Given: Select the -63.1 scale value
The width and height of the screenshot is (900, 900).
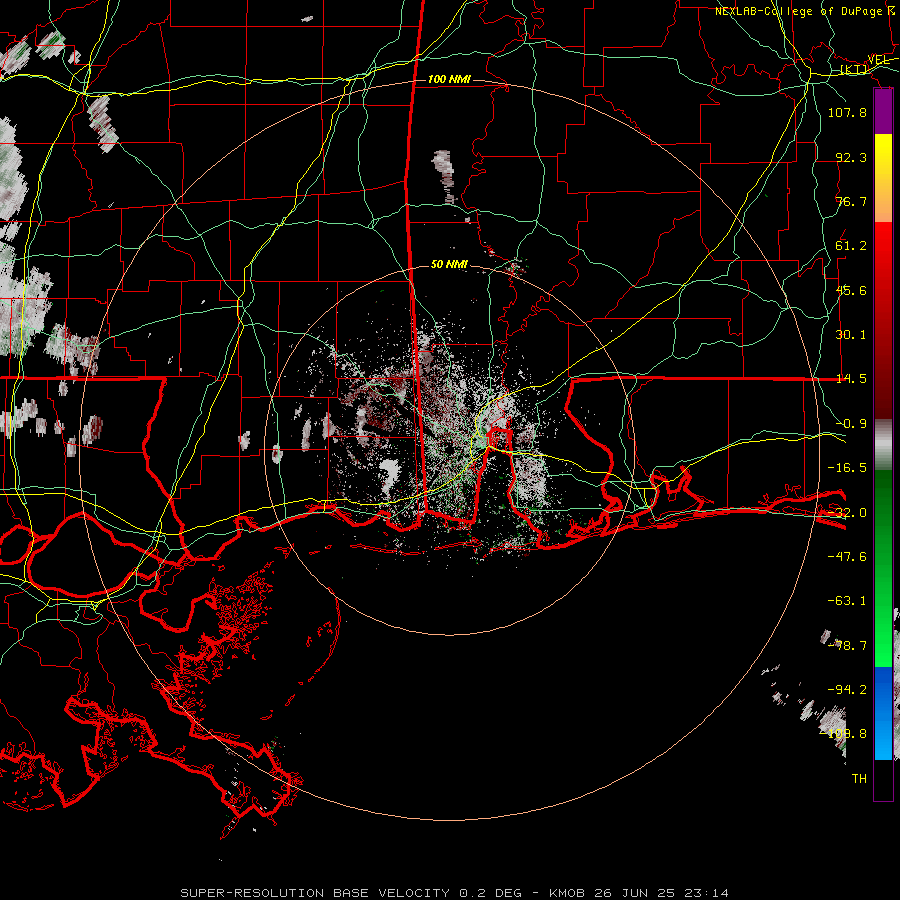Looking at the screenshot, I should 847,601.
